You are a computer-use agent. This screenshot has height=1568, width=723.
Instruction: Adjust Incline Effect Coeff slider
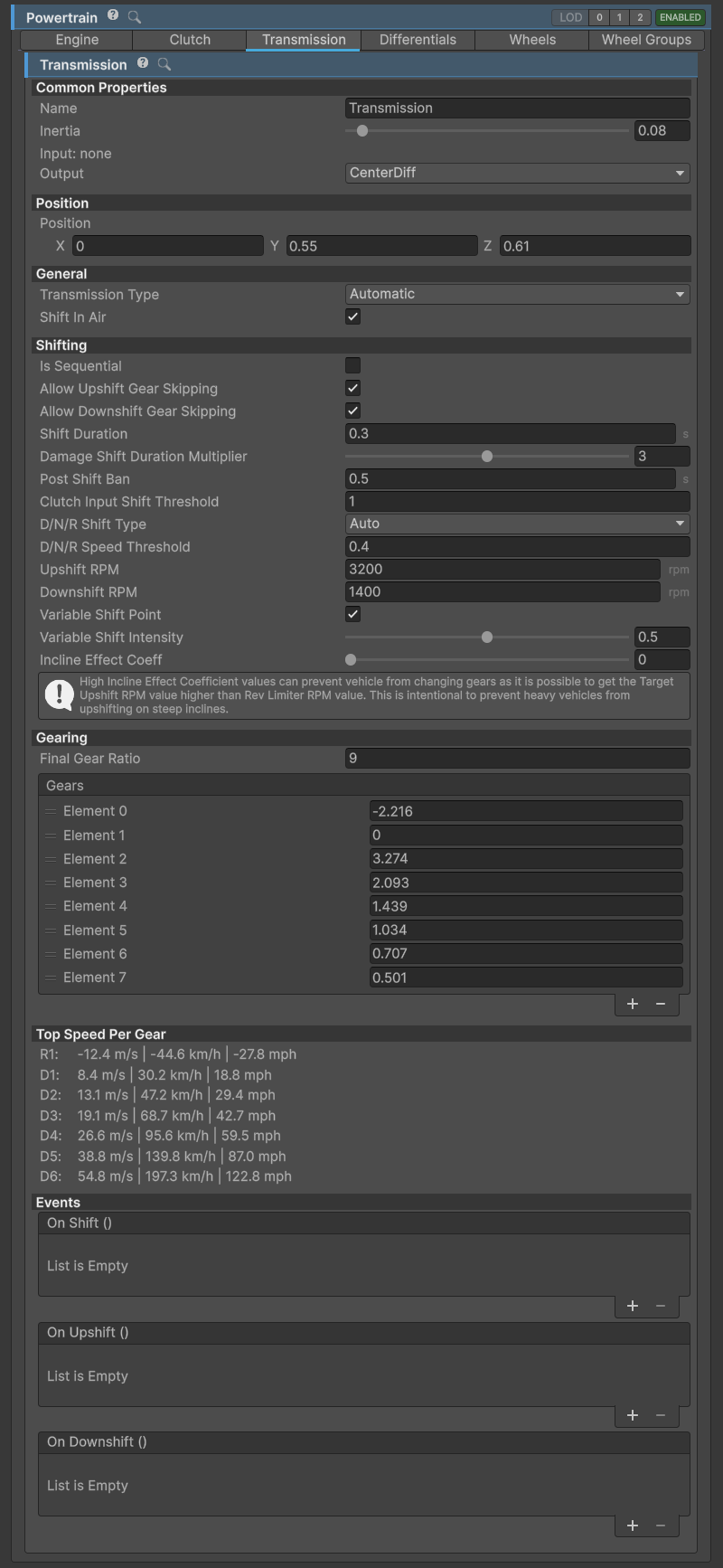pyautogui.click(x=487, y=659)
